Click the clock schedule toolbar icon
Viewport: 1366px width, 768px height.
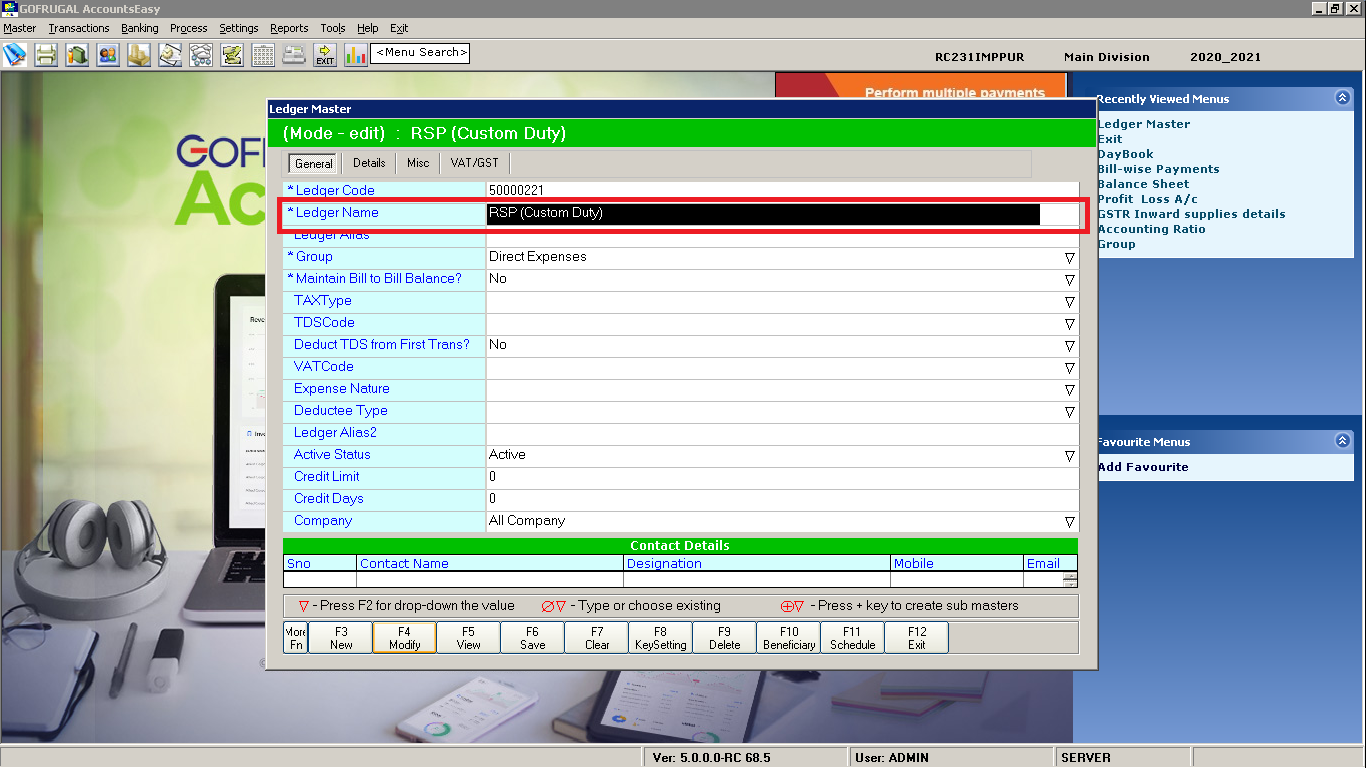170,54
